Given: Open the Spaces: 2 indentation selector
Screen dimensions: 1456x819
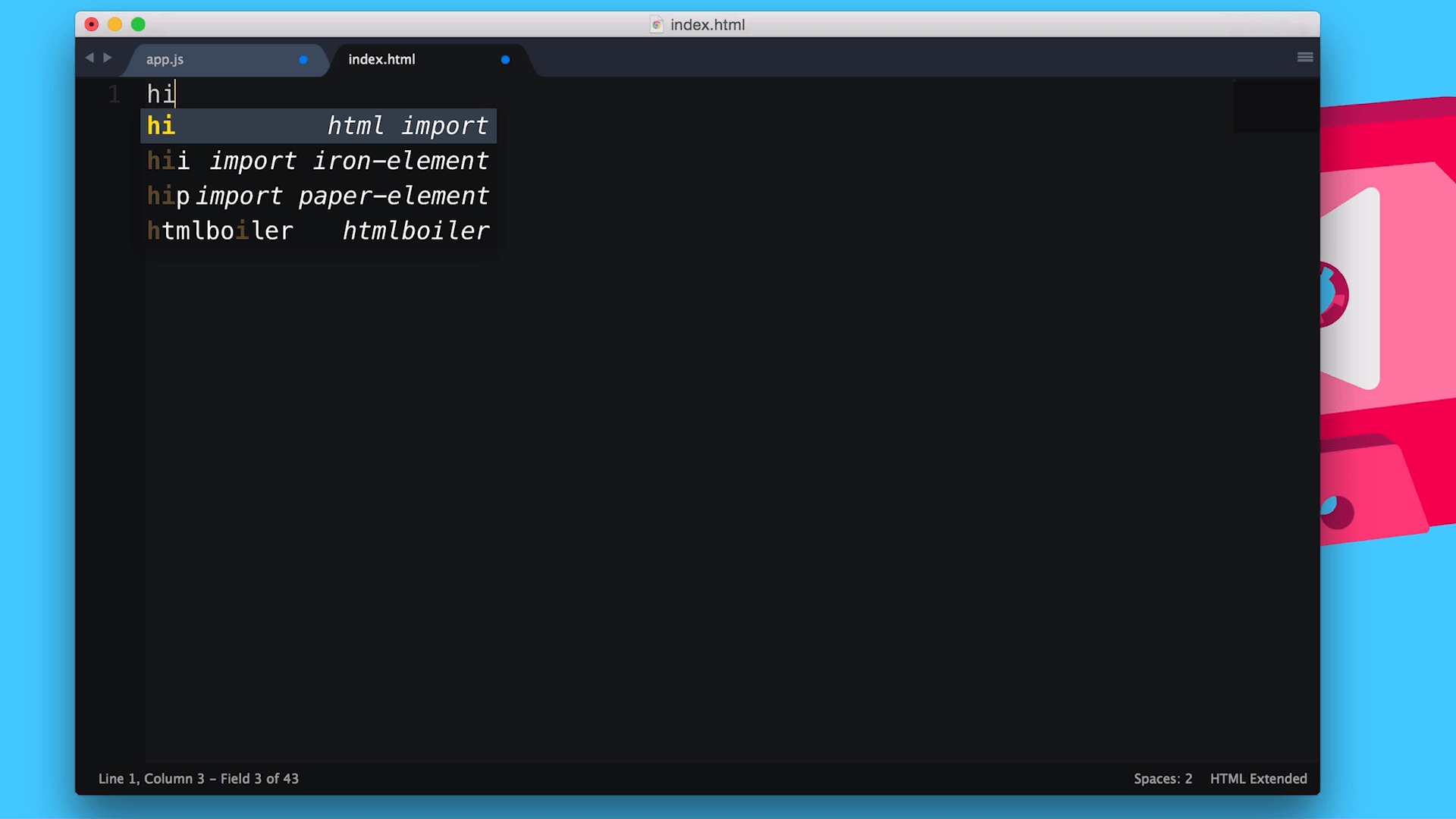Looking at the screenshot, I should [x=1163, y=779].
